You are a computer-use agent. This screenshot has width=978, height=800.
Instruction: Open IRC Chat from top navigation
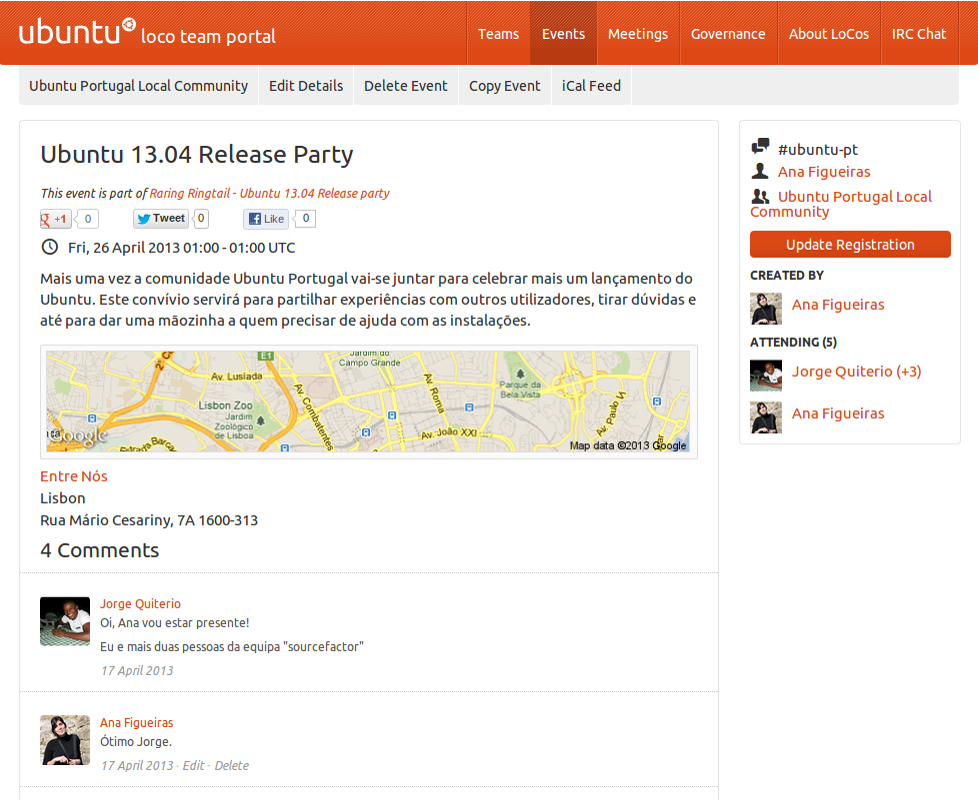click(x=918, y=34)
